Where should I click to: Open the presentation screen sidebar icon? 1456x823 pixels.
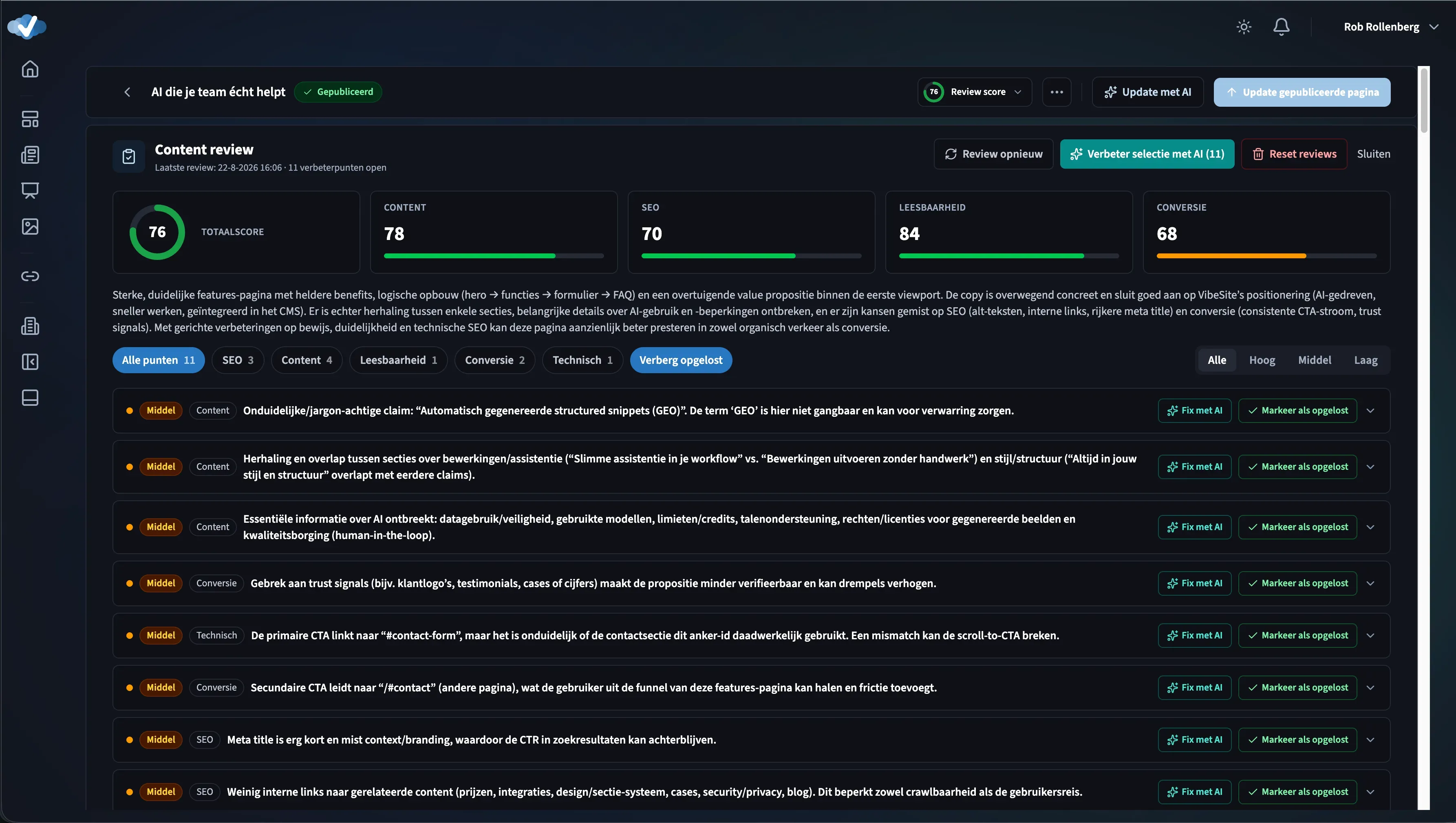[30, 191]
